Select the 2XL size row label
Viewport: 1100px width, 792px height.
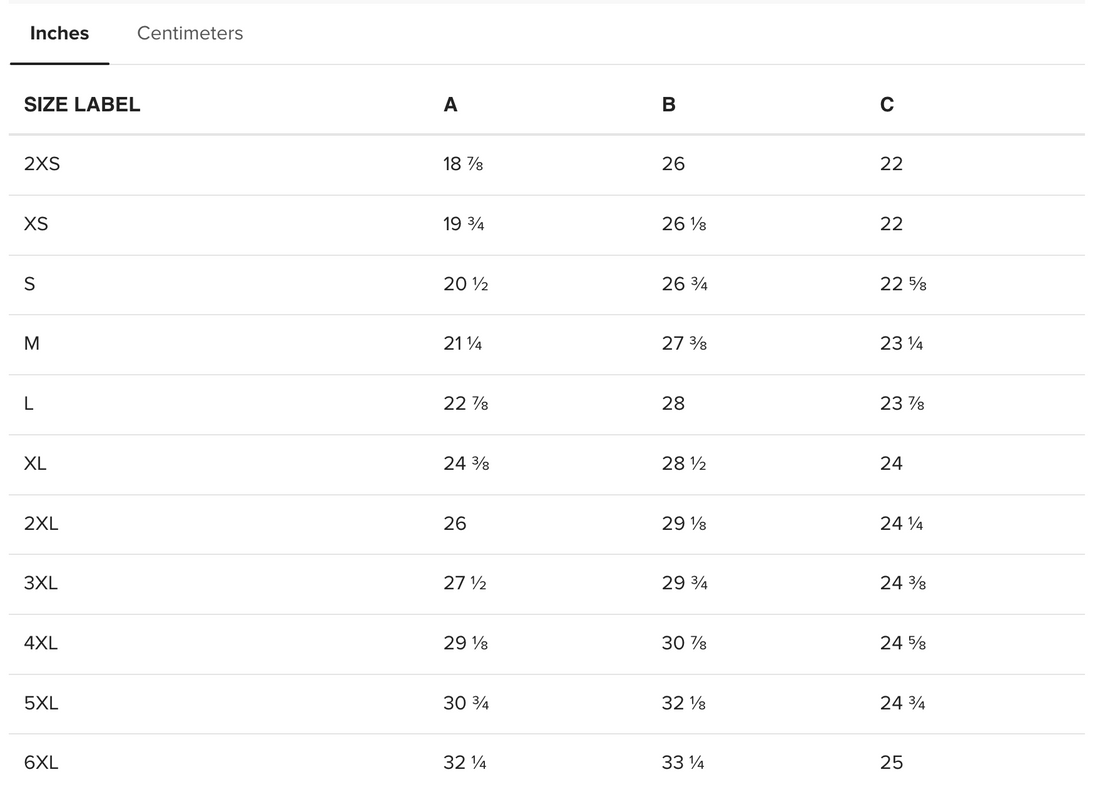[41, 523]
